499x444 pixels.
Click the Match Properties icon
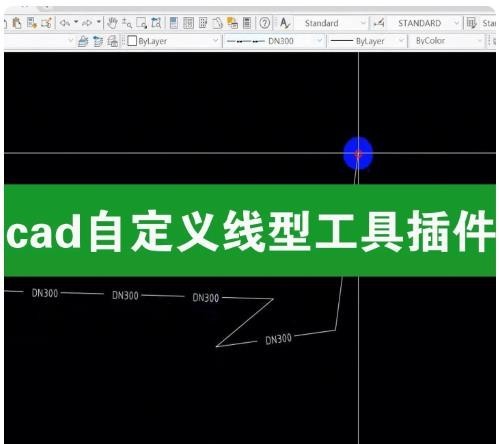(32, 23)
